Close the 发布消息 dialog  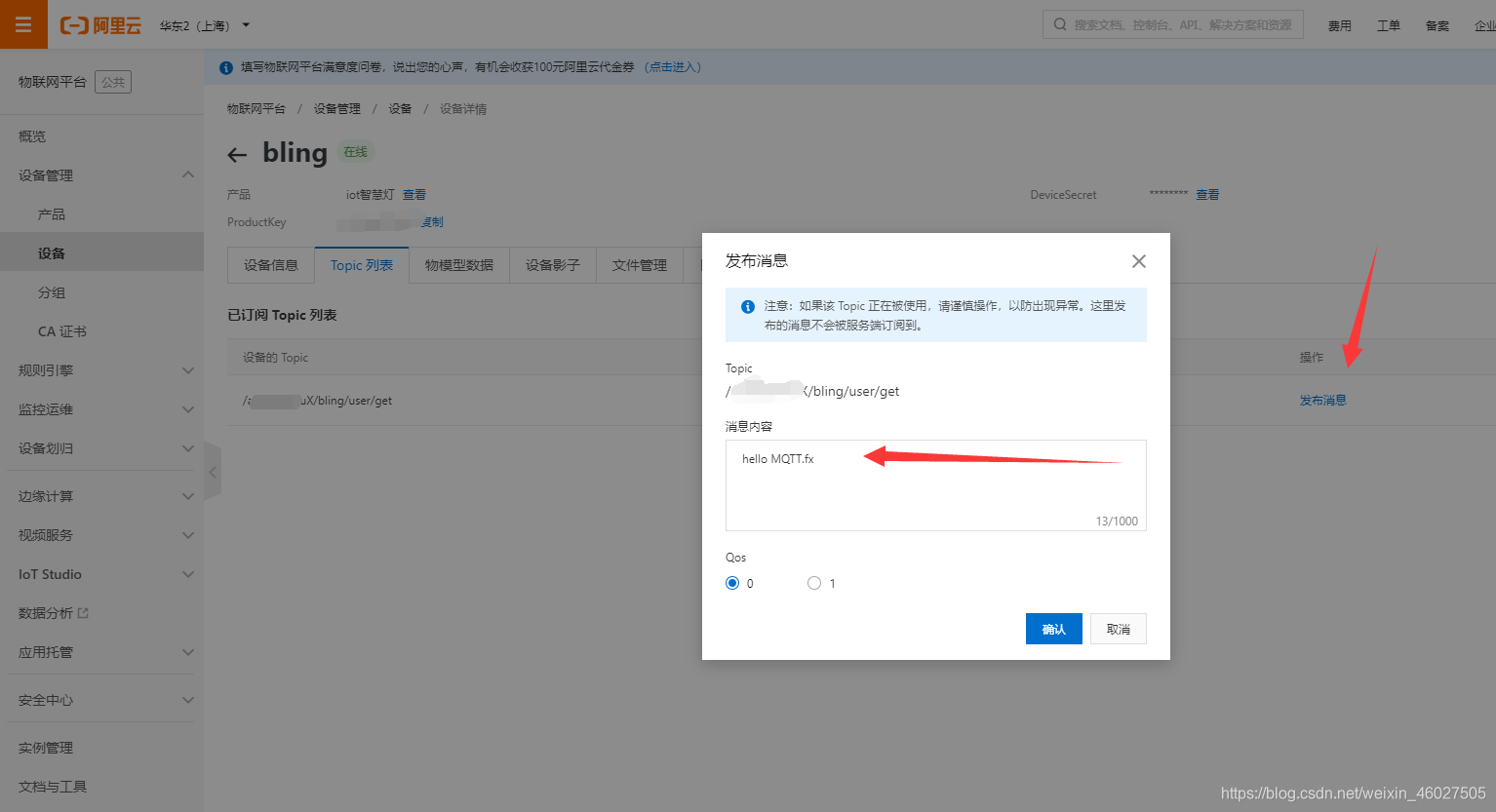pos(1138,261)
